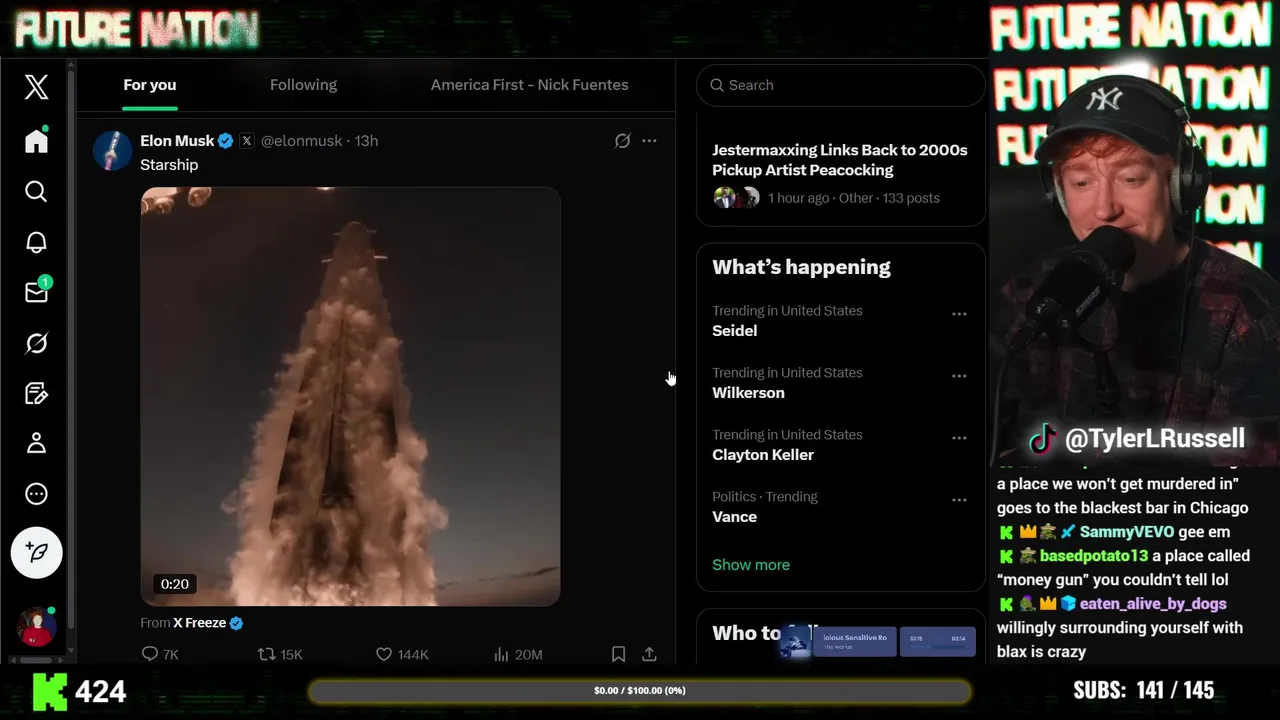Click the X logo in sidebar

pos(36,87)
